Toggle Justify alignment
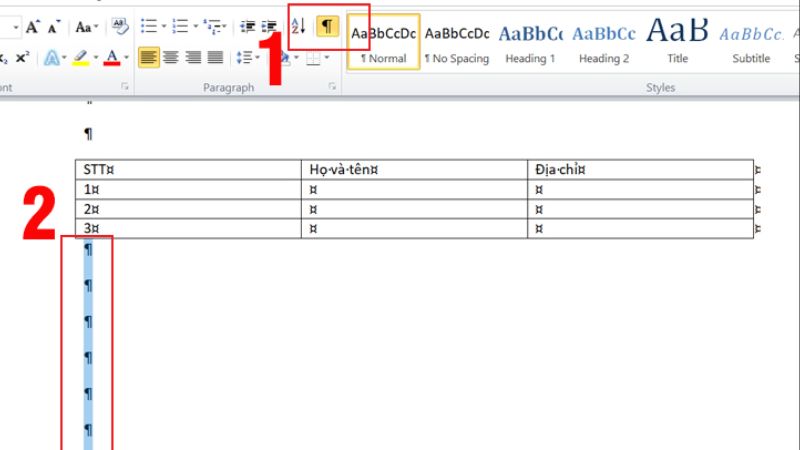 pos(215,57)
